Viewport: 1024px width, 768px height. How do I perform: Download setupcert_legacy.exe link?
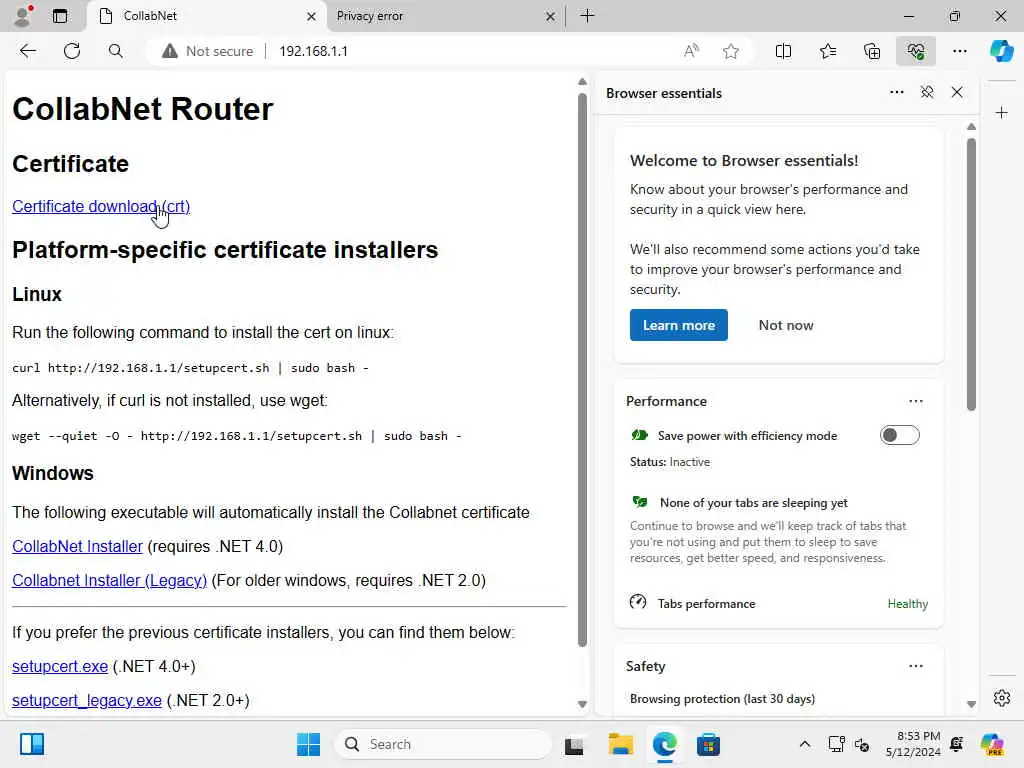coord(87,700)
